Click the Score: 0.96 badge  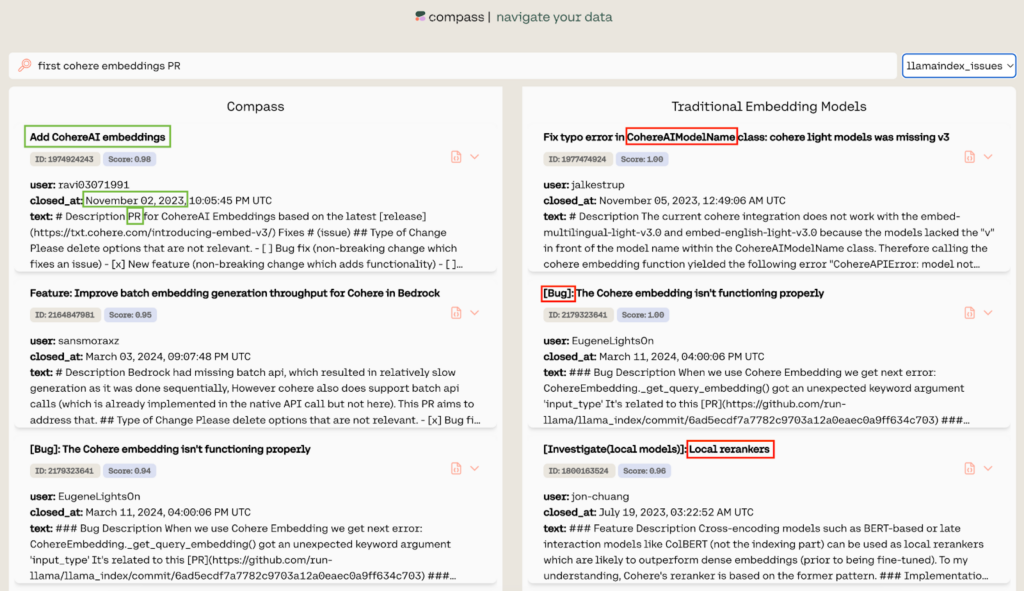644,470
